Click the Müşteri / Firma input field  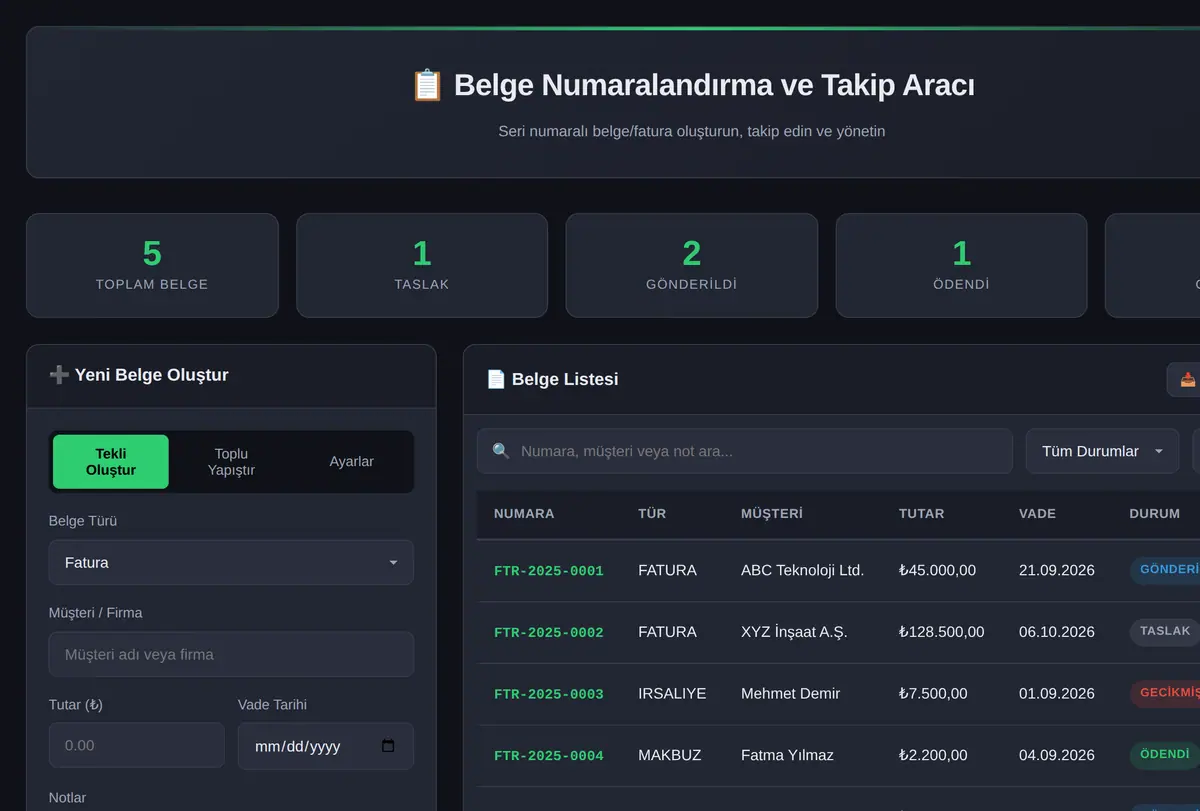pos(231,654)
